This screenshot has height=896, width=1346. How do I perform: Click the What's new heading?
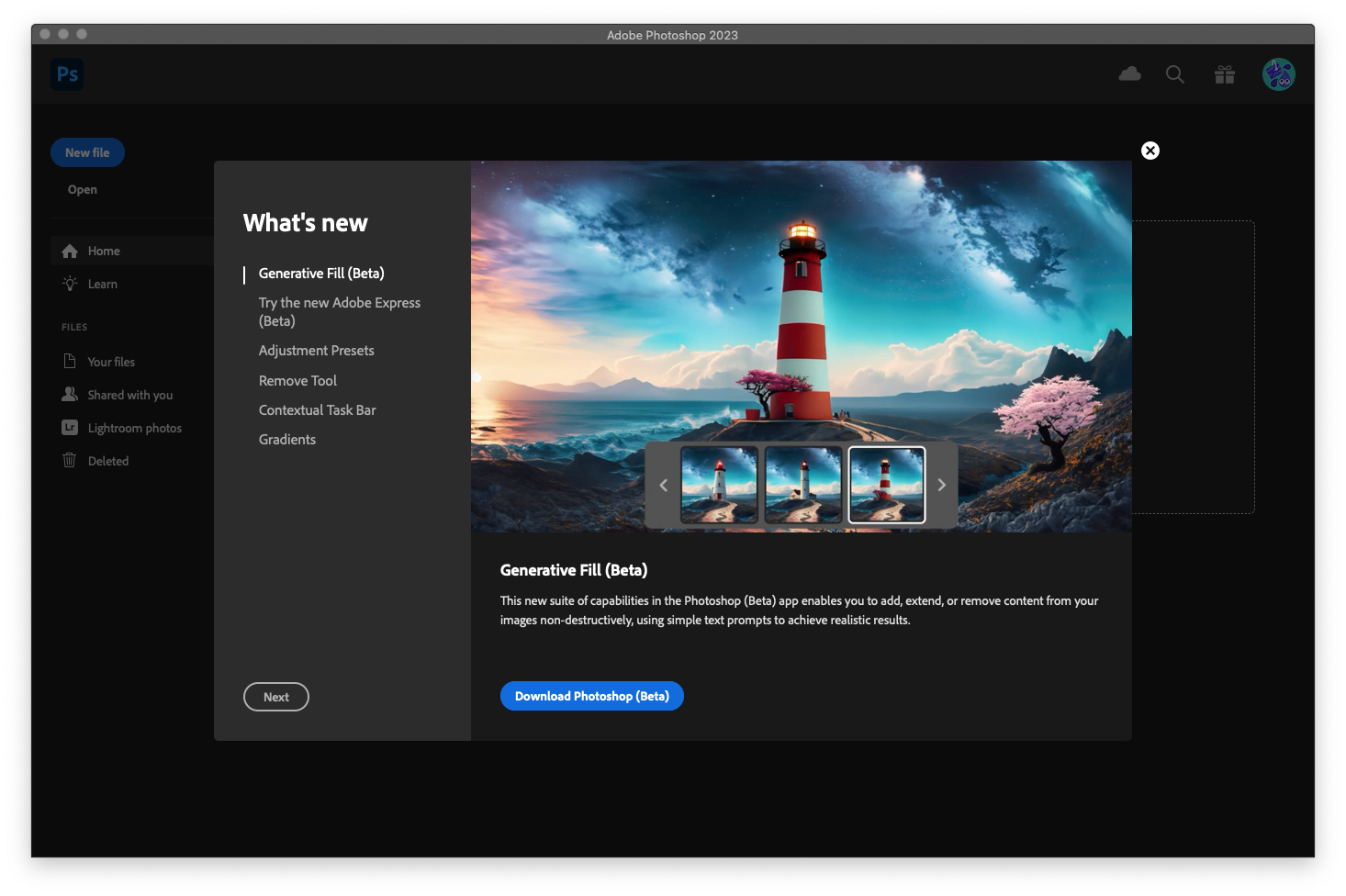pos(305,223)
